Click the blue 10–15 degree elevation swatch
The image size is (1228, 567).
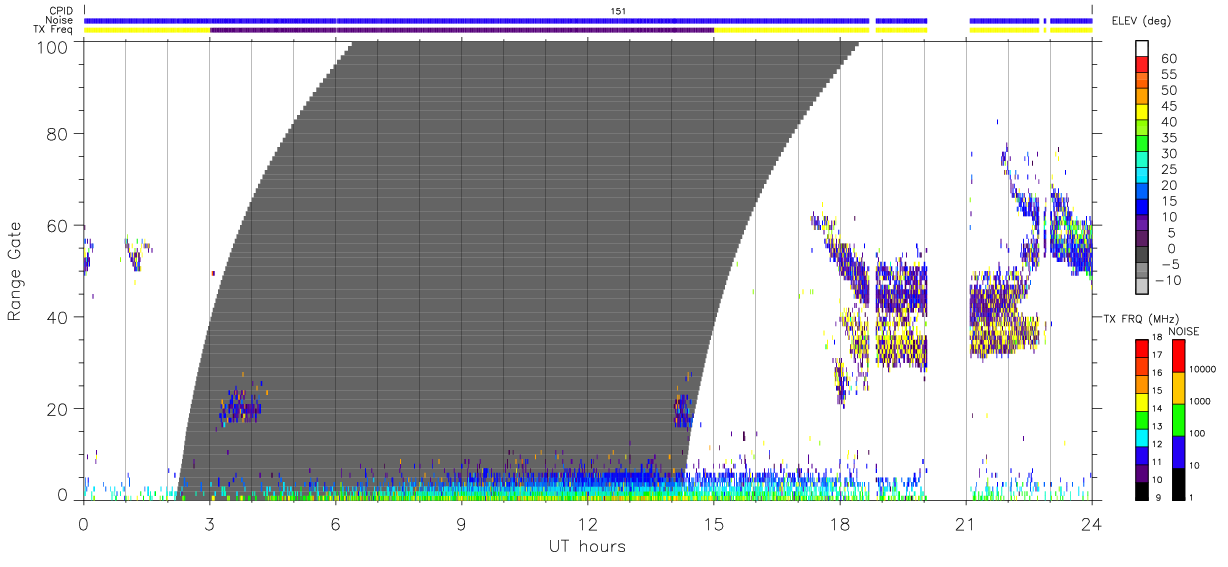[1141, 208]
